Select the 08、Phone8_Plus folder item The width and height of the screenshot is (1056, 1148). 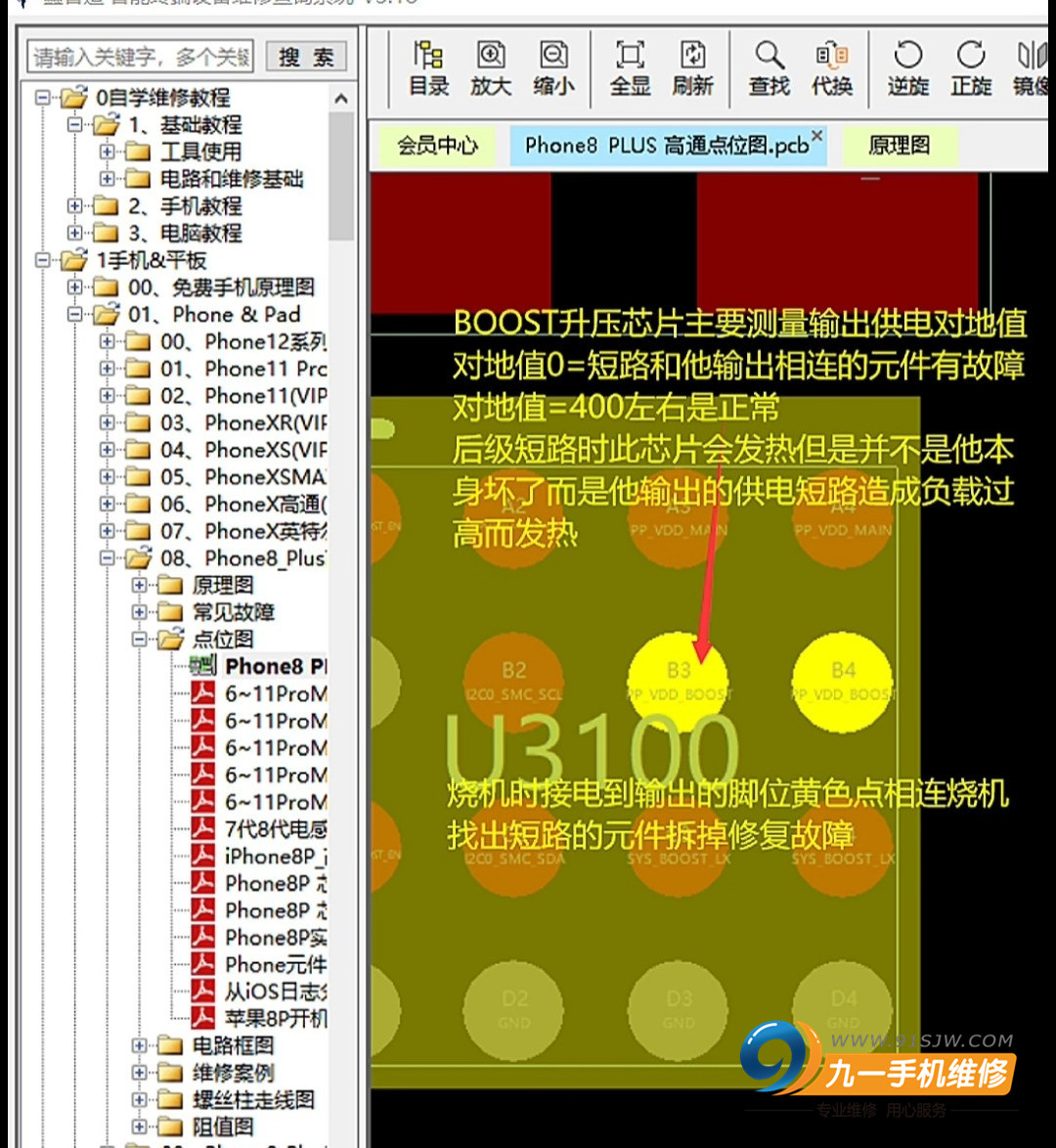243,558
